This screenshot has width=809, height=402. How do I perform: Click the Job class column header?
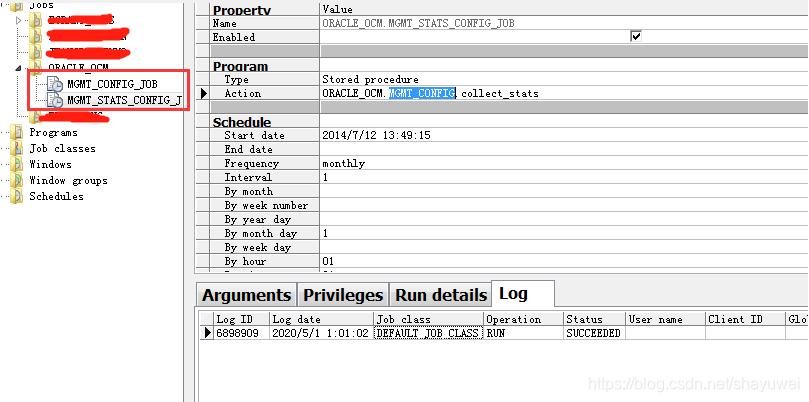(429, 319)
